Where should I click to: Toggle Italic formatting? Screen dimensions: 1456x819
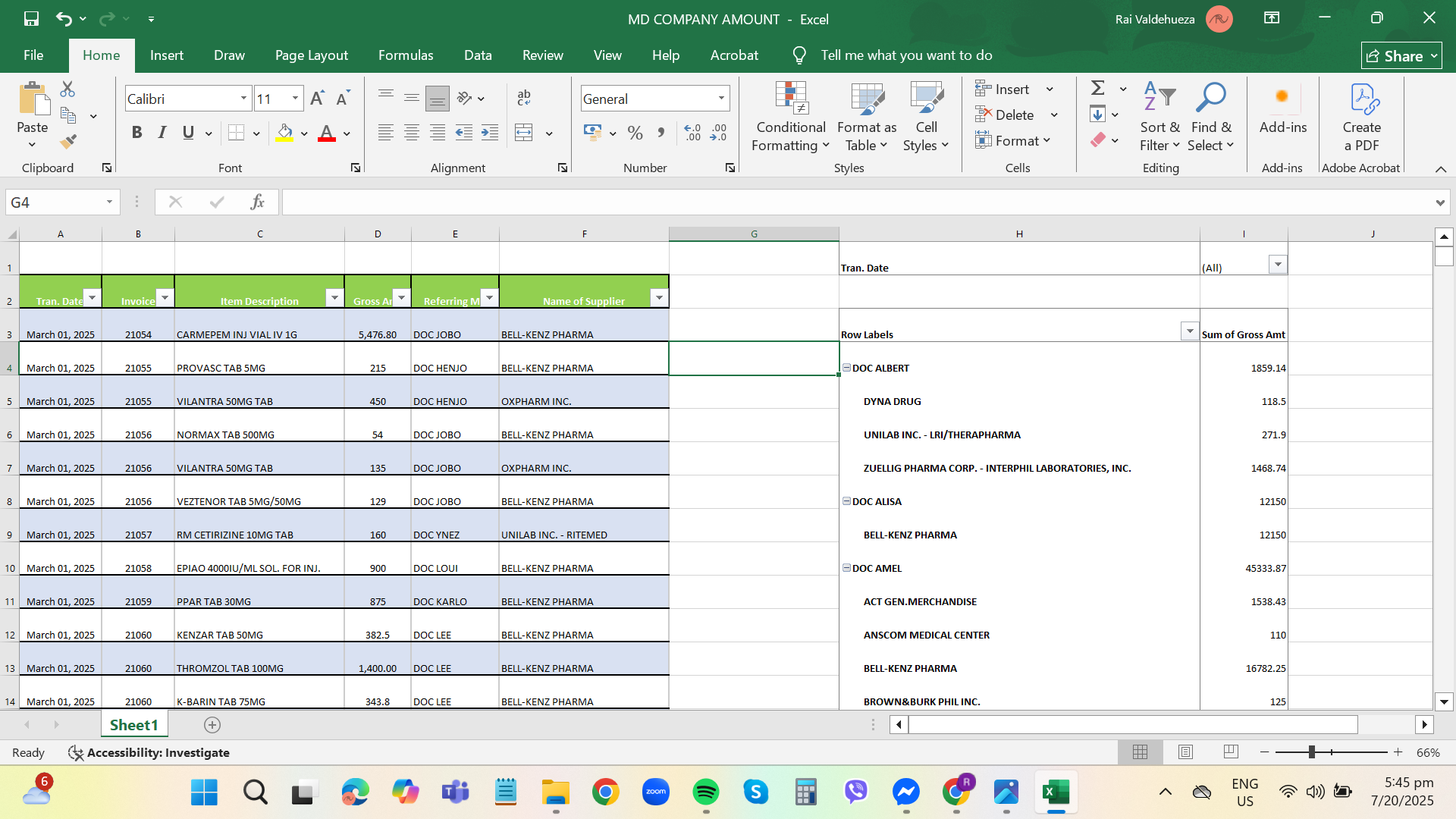tap(162, 133)
